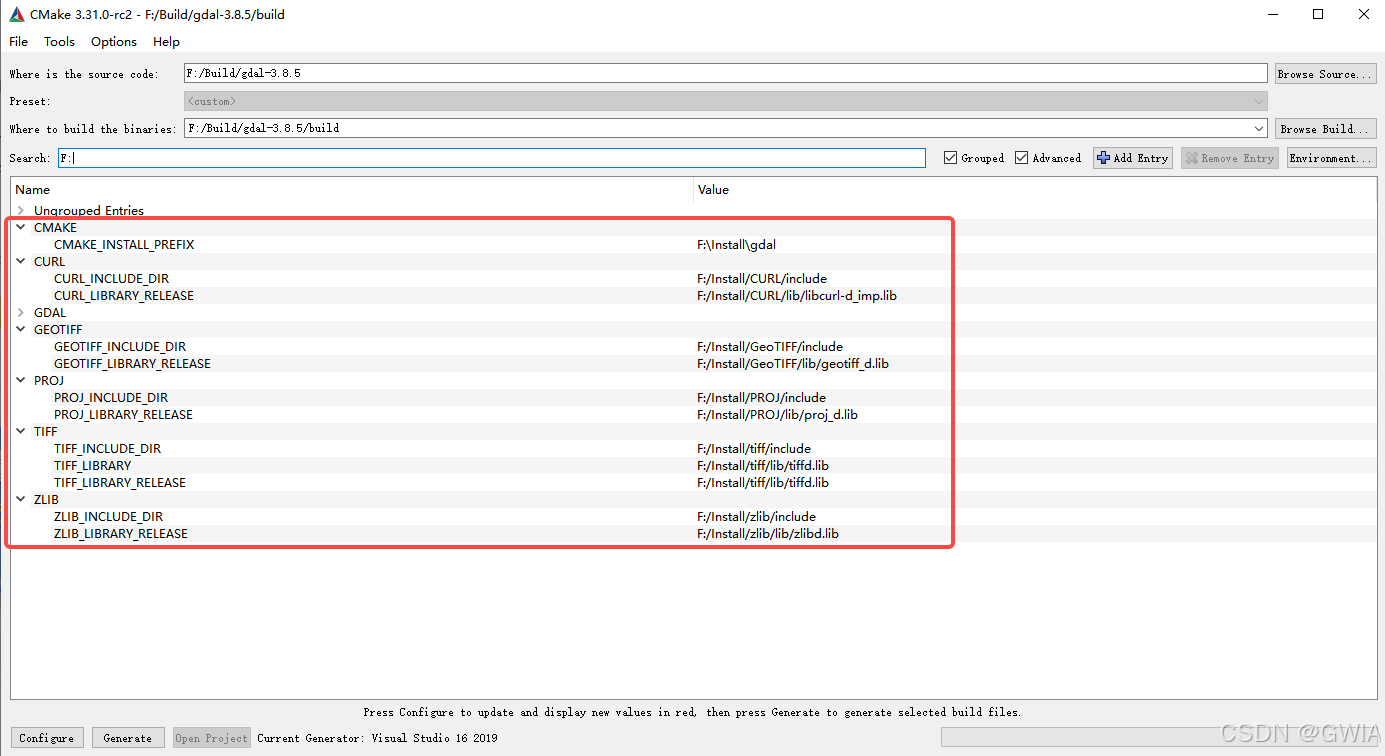The width and height of the screenshot is (1385, 756).
Task: Select CURL_LIBRARY_RELEASE entry
Action: click(x=124, y=296)
